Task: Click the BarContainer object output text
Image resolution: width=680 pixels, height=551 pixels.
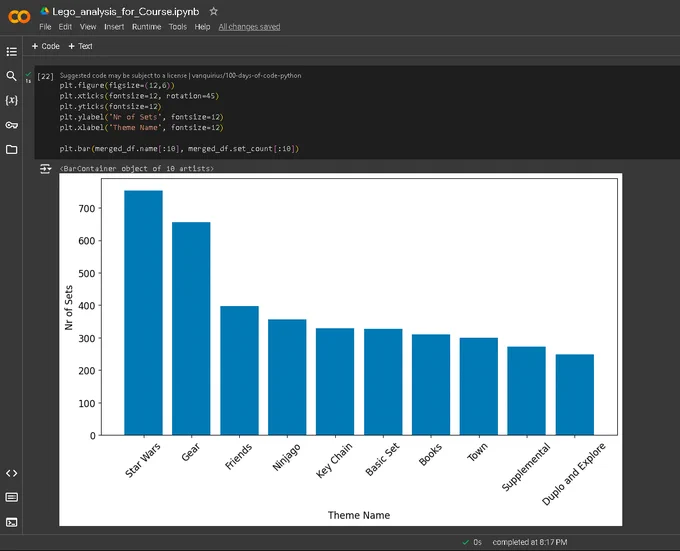Action: [137, 168]
